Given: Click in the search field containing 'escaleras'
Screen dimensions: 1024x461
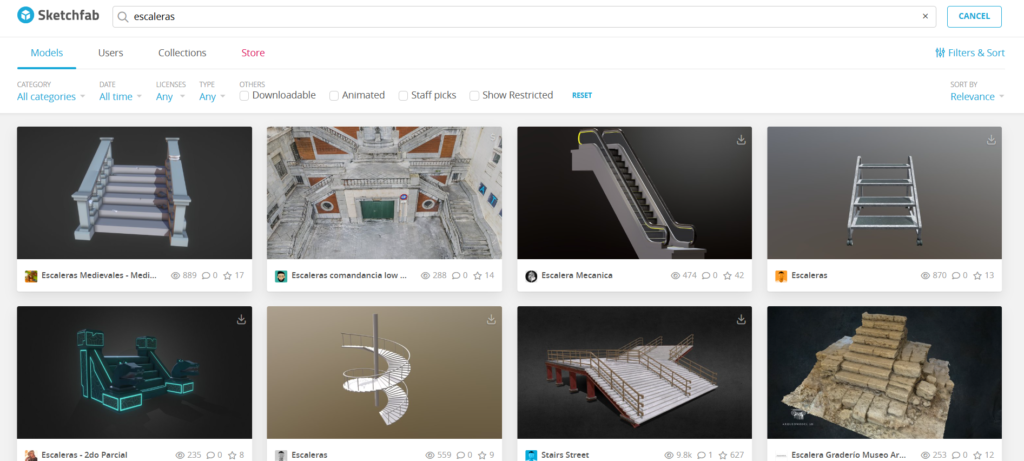Looking at the screenshot, I should point(524,16).
